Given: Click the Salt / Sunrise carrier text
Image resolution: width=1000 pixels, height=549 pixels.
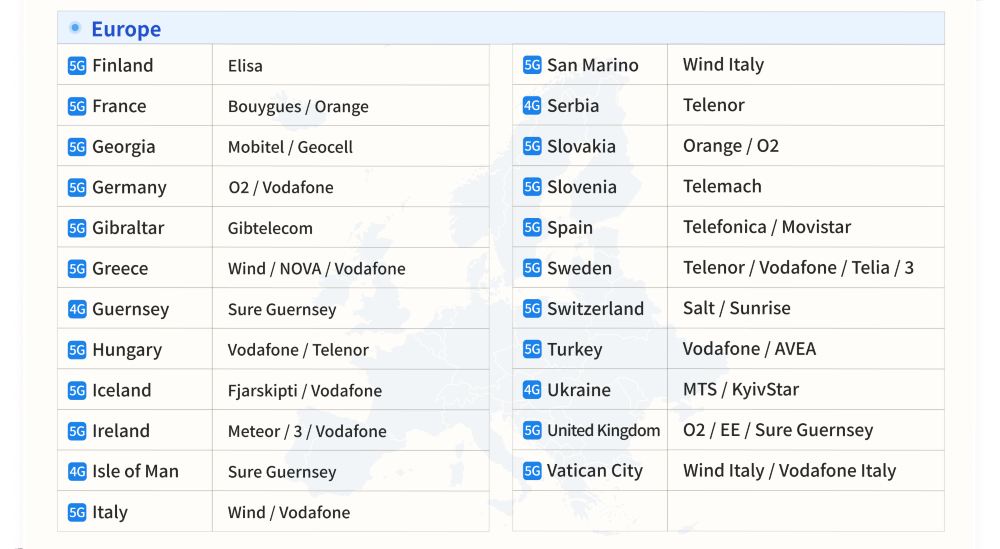Looking at the screenshot, I should pos(737,309).
